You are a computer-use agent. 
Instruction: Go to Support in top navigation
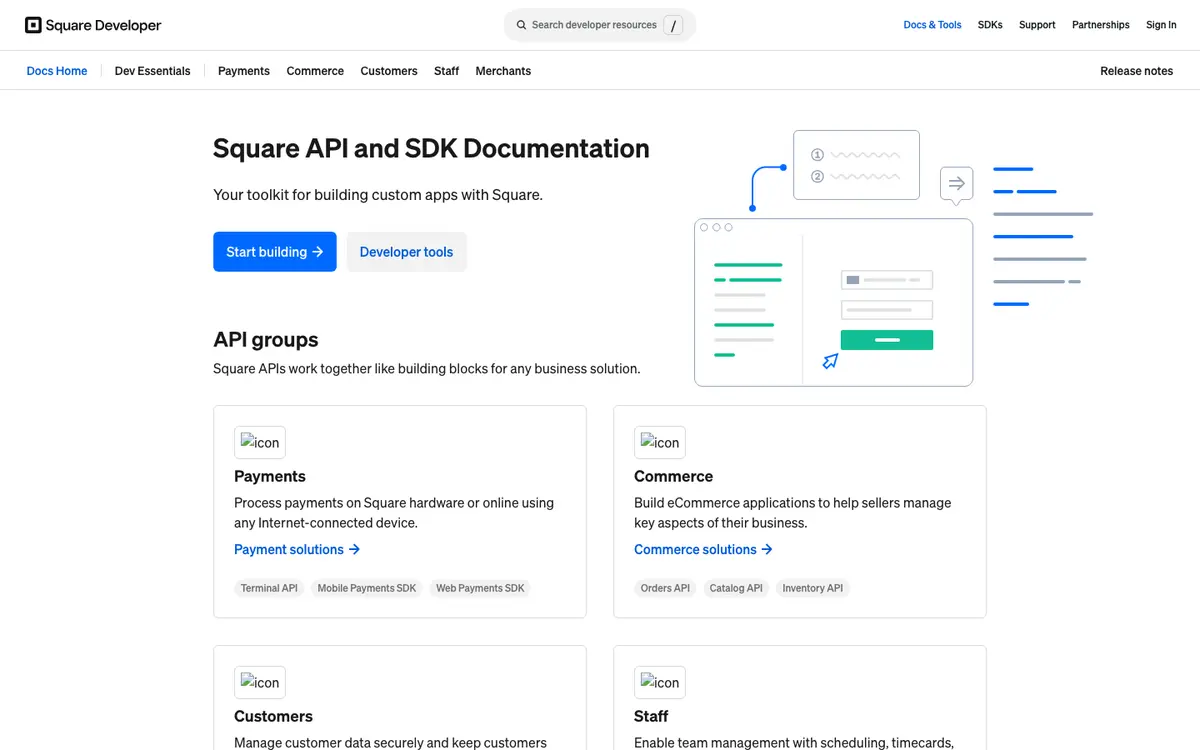pyautogui.click(x=1037, y=25)
